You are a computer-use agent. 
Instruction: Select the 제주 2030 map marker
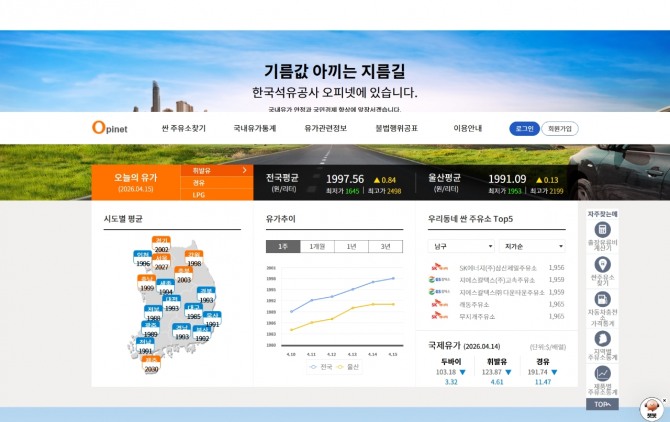(151, 365)
